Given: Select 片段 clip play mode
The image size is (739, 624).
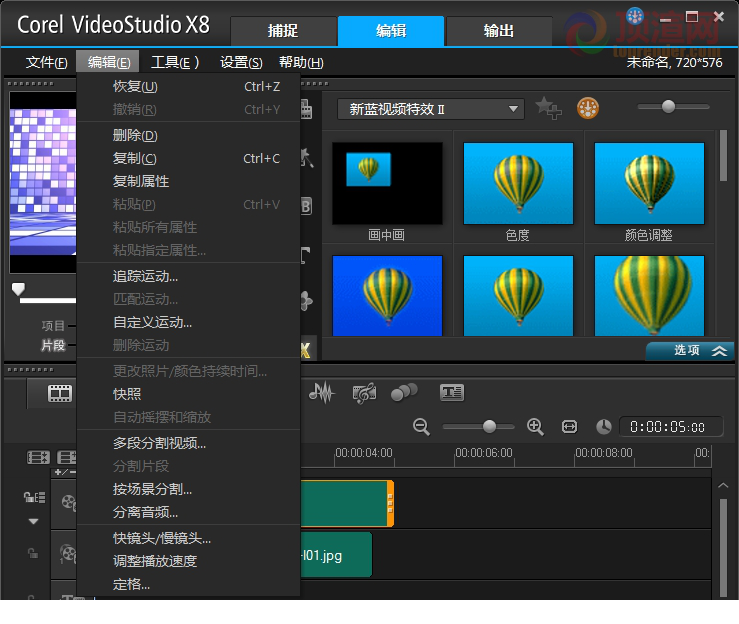Looking at the screenshot, I should pos(53,345).
